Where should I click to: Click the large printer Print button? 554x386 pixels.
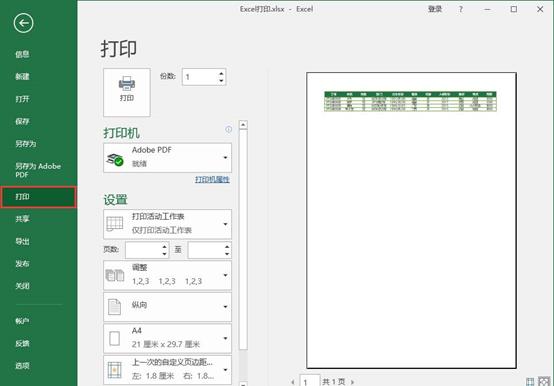[127, 93]
